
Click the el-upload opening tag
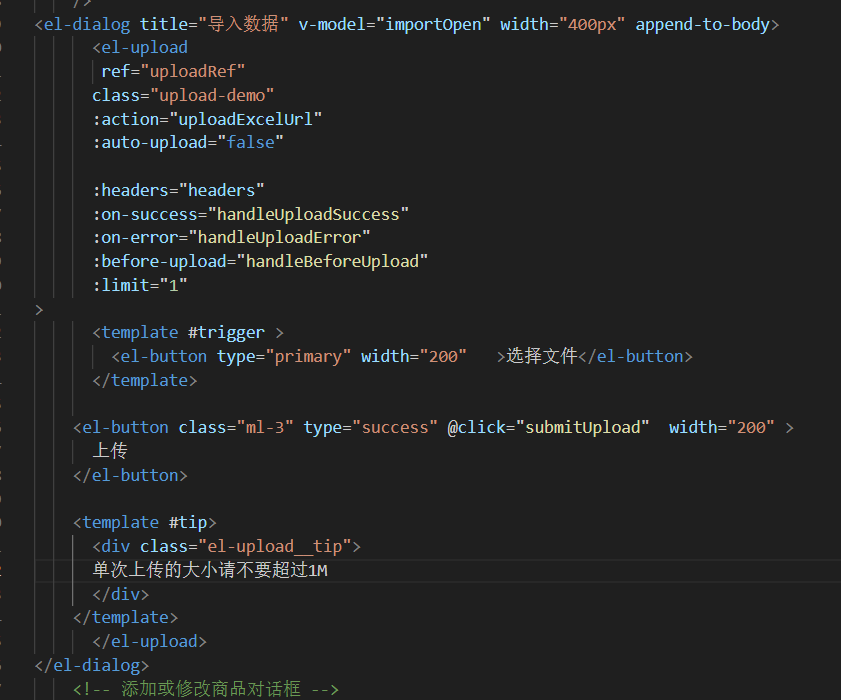140,48
